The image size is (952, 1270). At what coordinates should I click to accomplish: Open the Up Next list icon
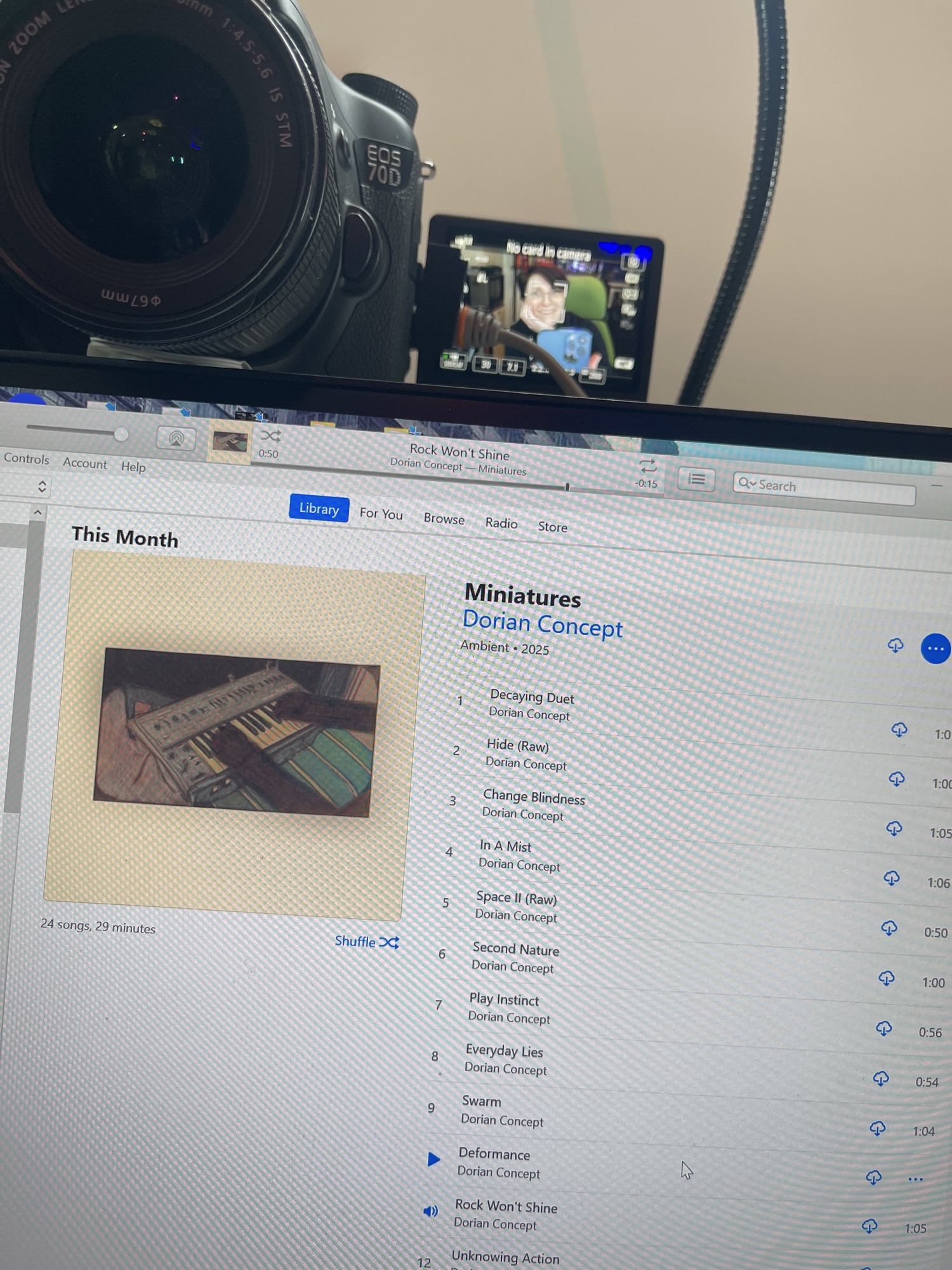click(x=696, y=479)
